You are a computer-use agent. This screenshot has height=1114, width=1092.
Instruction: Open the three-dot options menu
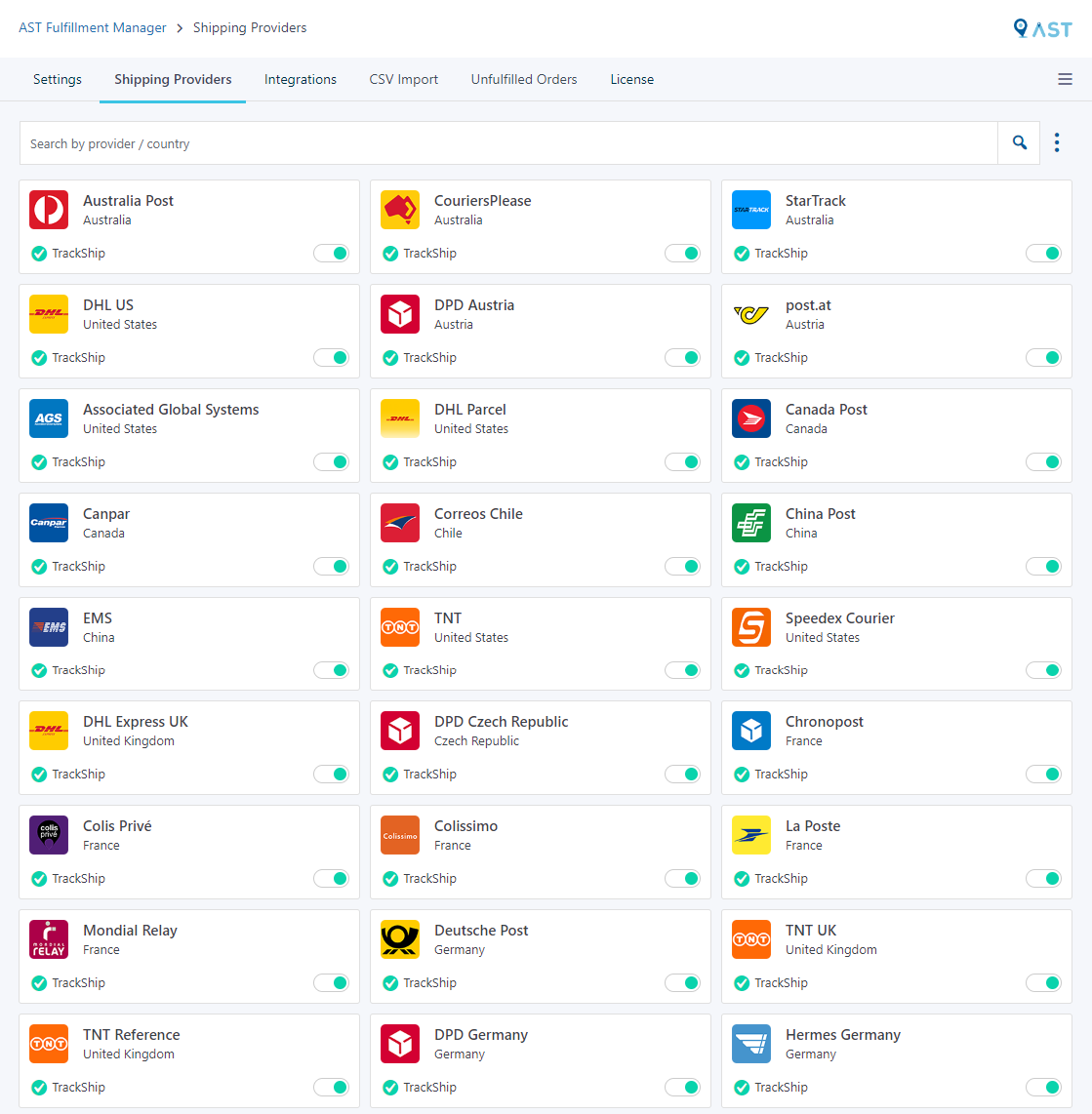[x=1057, y=143]
